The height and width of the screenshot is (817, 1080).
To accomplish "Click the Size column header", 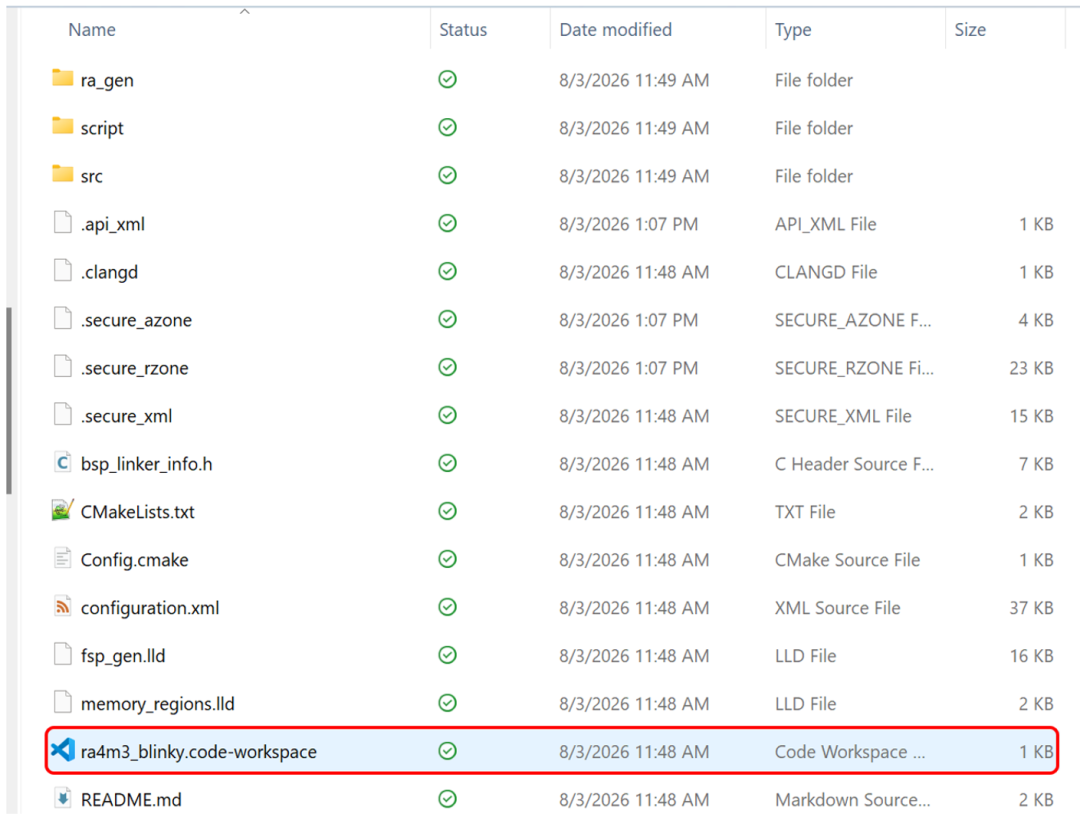I will pyautogui.click(x=970, y=30).
